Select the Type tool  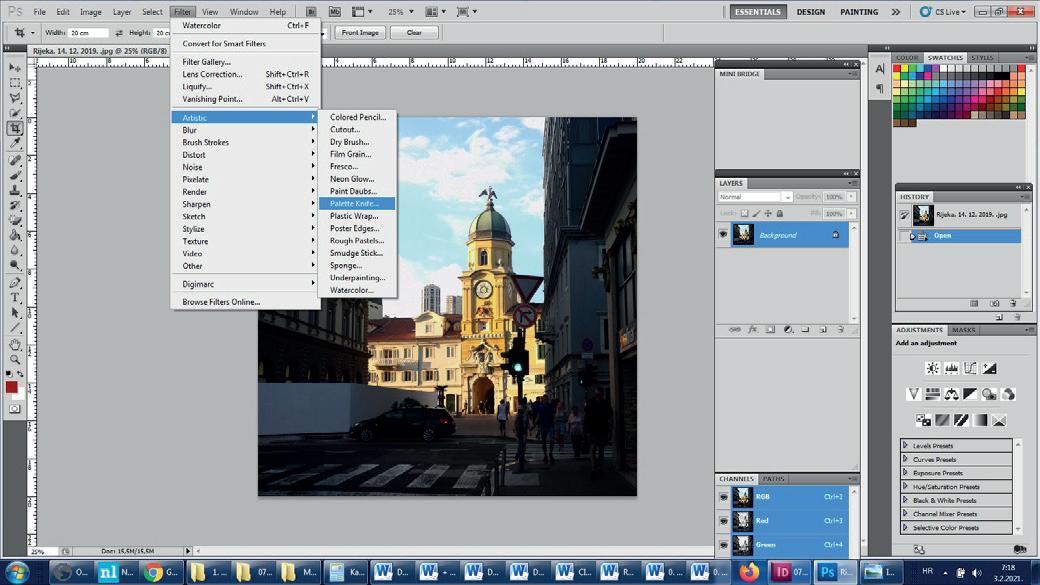click(15, 298)
